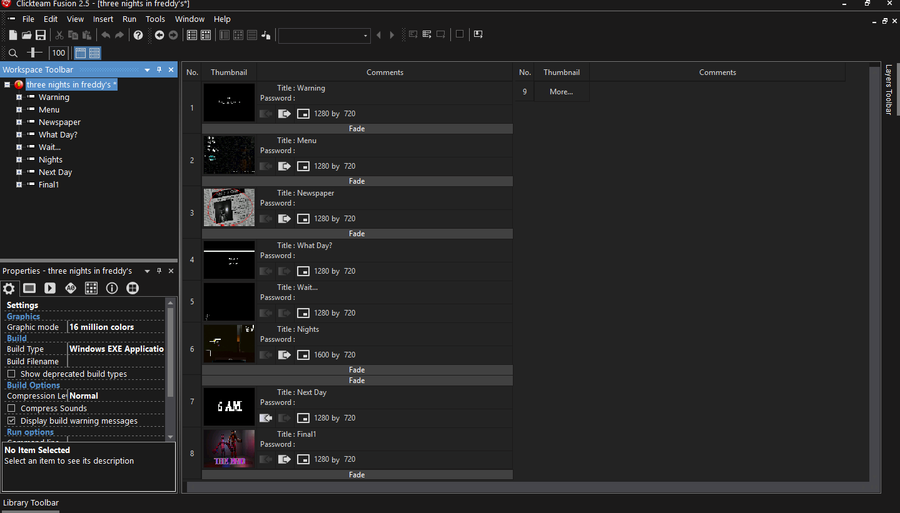
Task: Open the Values properties tab icon
Action: pyautogui.click(x=71, y=288)
